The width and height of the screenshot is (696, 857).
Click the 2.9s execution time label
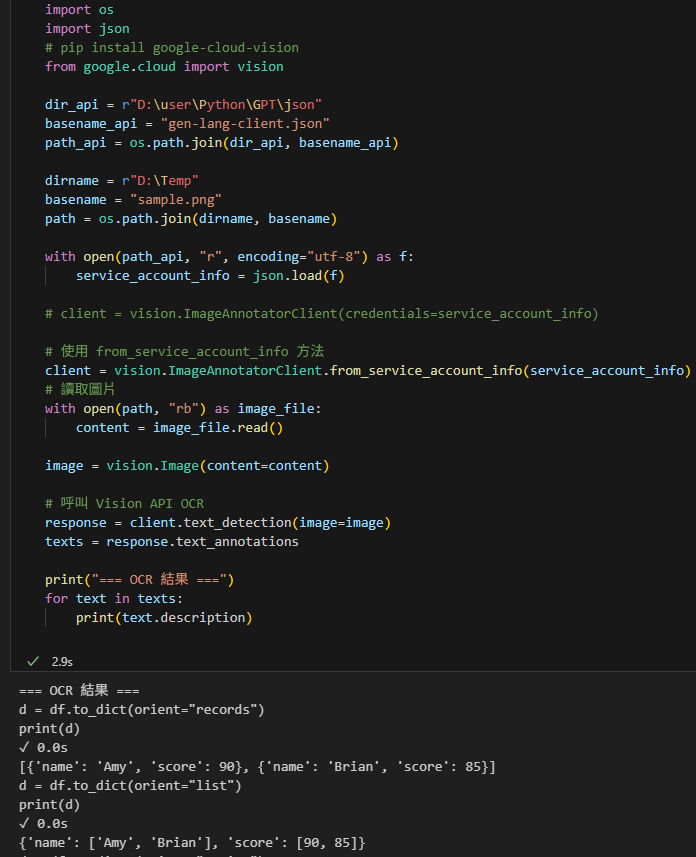[x=62, y=661]
